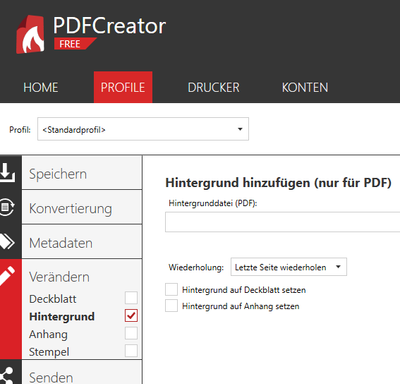400x384 pixels.
Task: Open the Senden section
Action: [82, 372]
